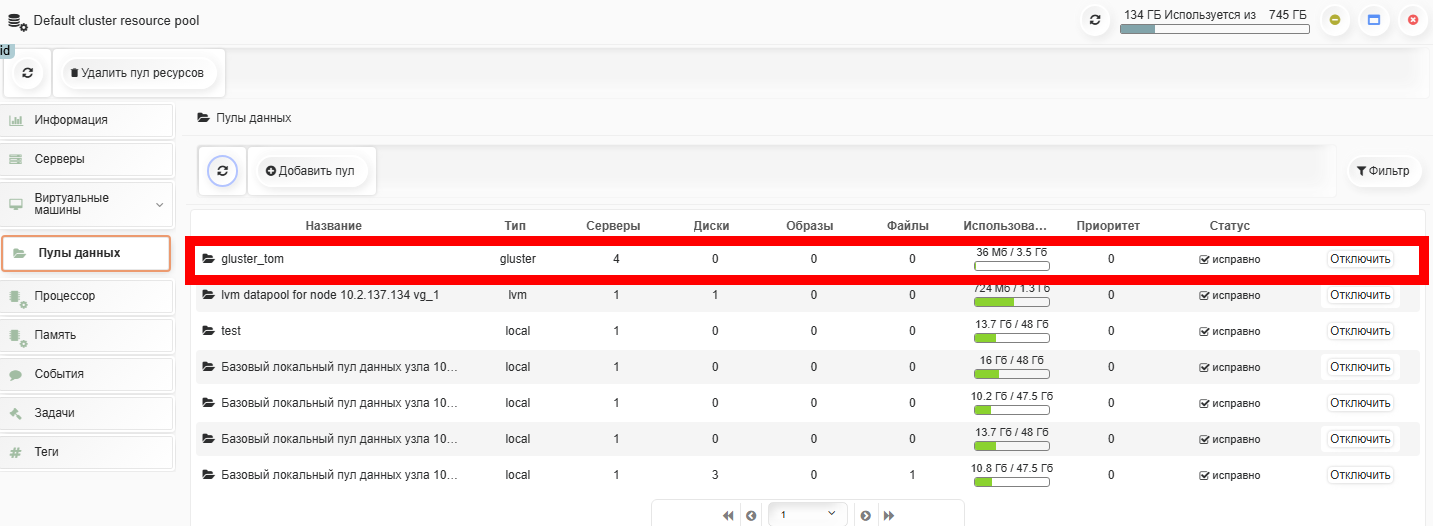Click Отключить for pool using 10.8 Гб / 47.5 Гб
This screenshot has height=526, width=1433.
[1360, 475]
